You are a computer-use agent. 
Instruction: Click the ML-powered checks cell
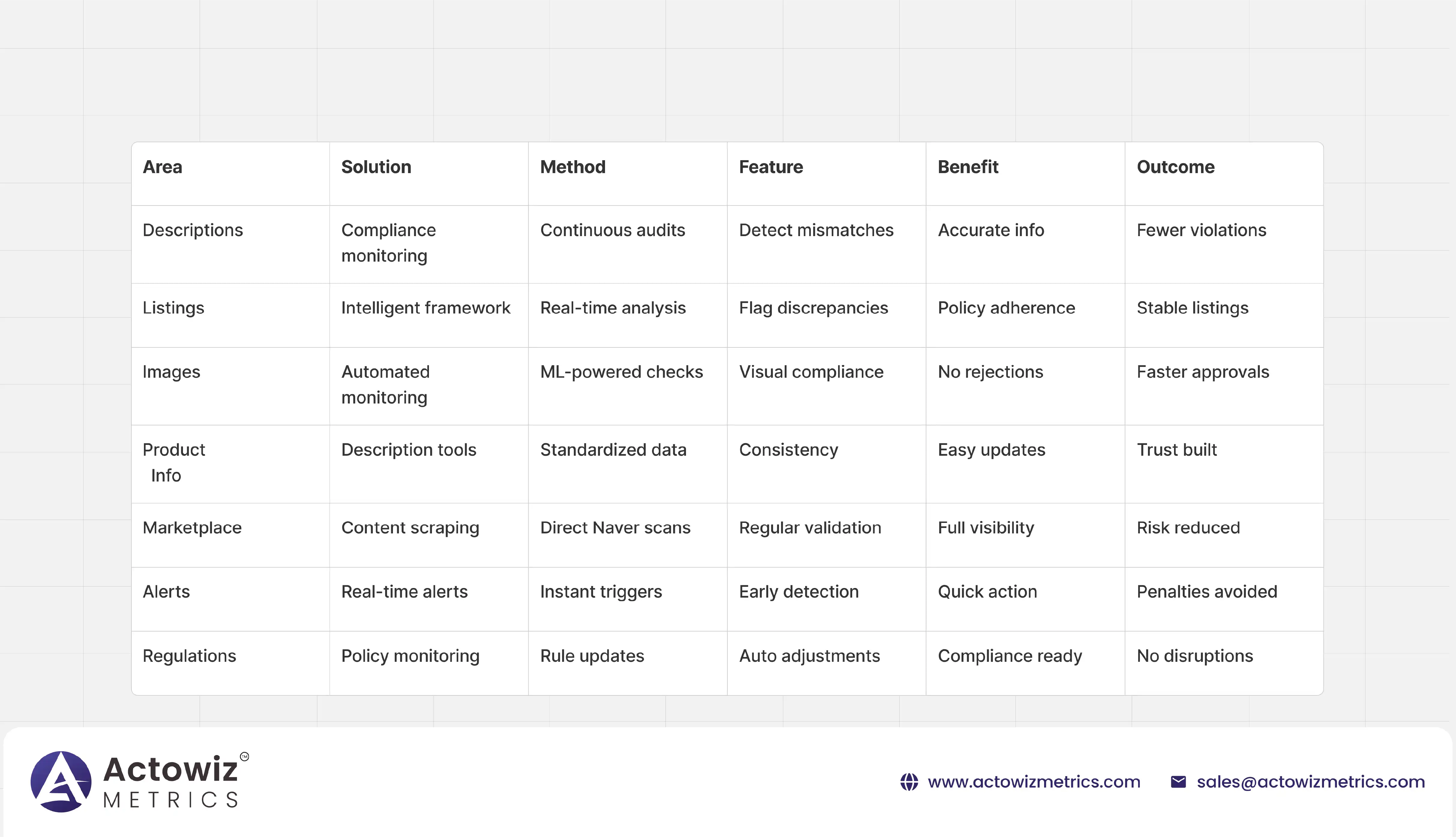(x=622, y=372)
